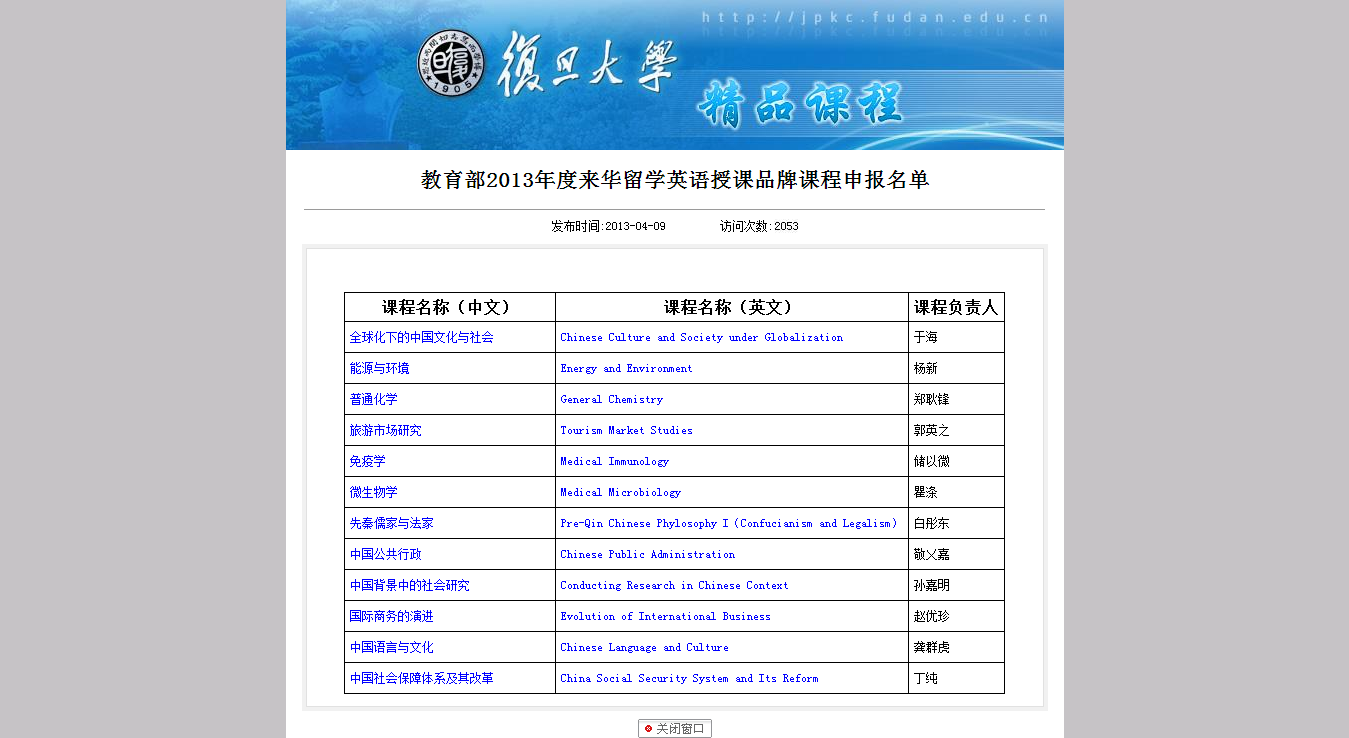The width and height of the screenshot is (1349, 738).
Task: Click the 课程名称（中文） column header
Action: (x=450, y=308)
